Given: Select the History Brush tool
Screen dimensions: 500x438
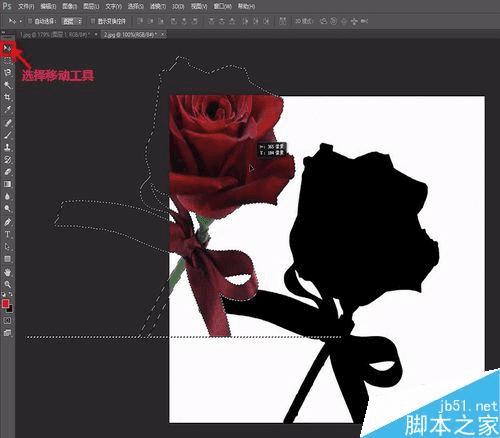Looking at the screenshot, I should 7,160.
